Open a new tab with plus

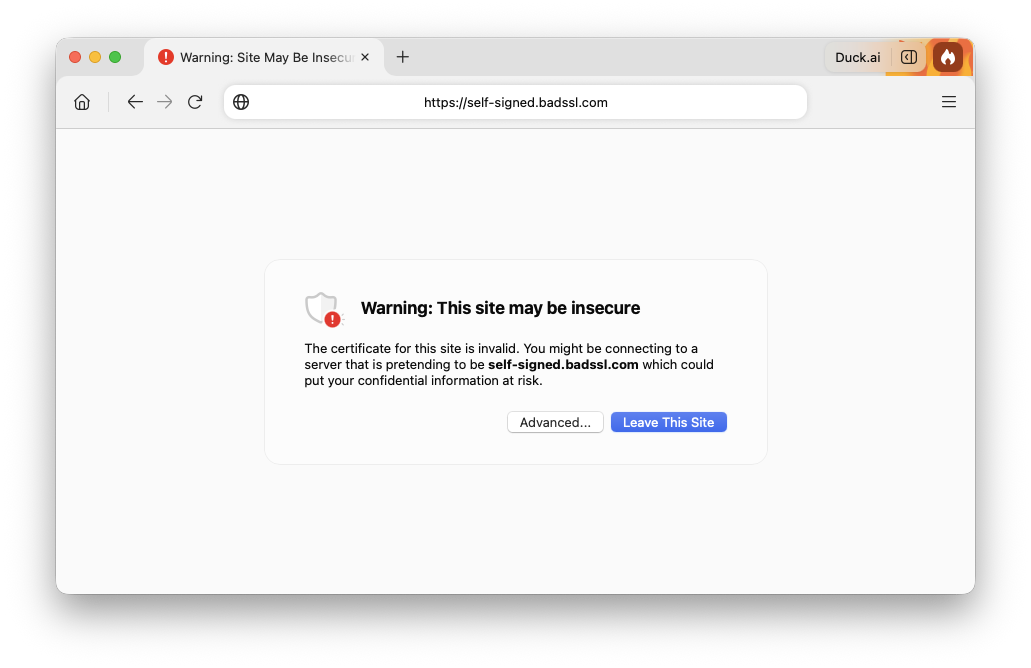point(402,57)
